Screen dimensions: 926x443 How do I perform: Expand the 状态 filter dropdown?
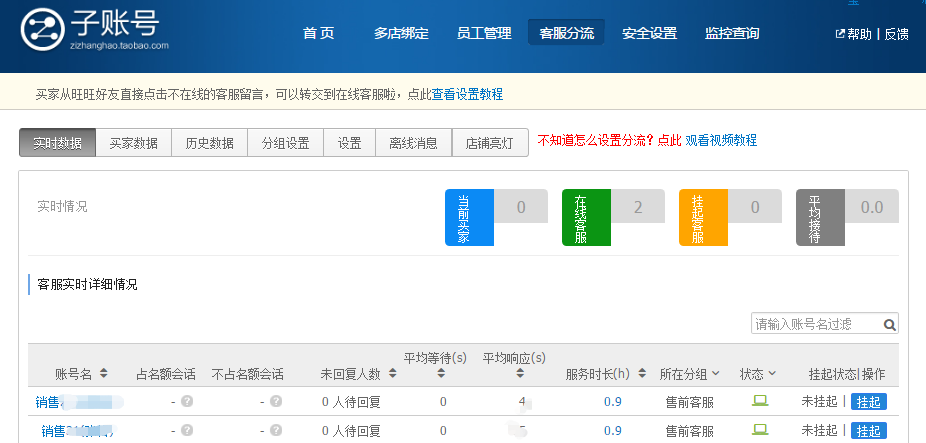click(772, 374)
